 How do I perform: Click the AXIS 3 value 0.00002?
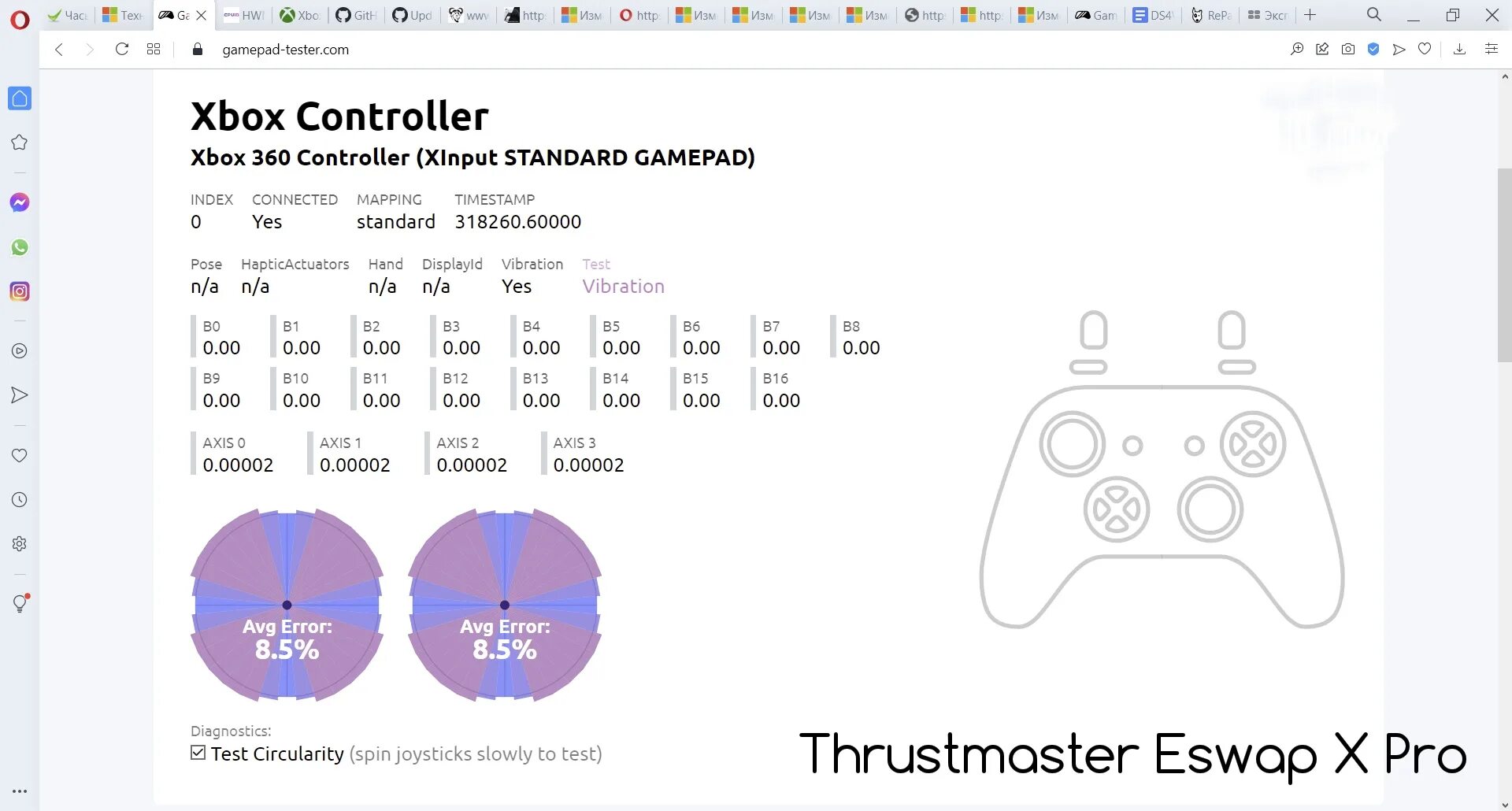click(x=588, y=465)
